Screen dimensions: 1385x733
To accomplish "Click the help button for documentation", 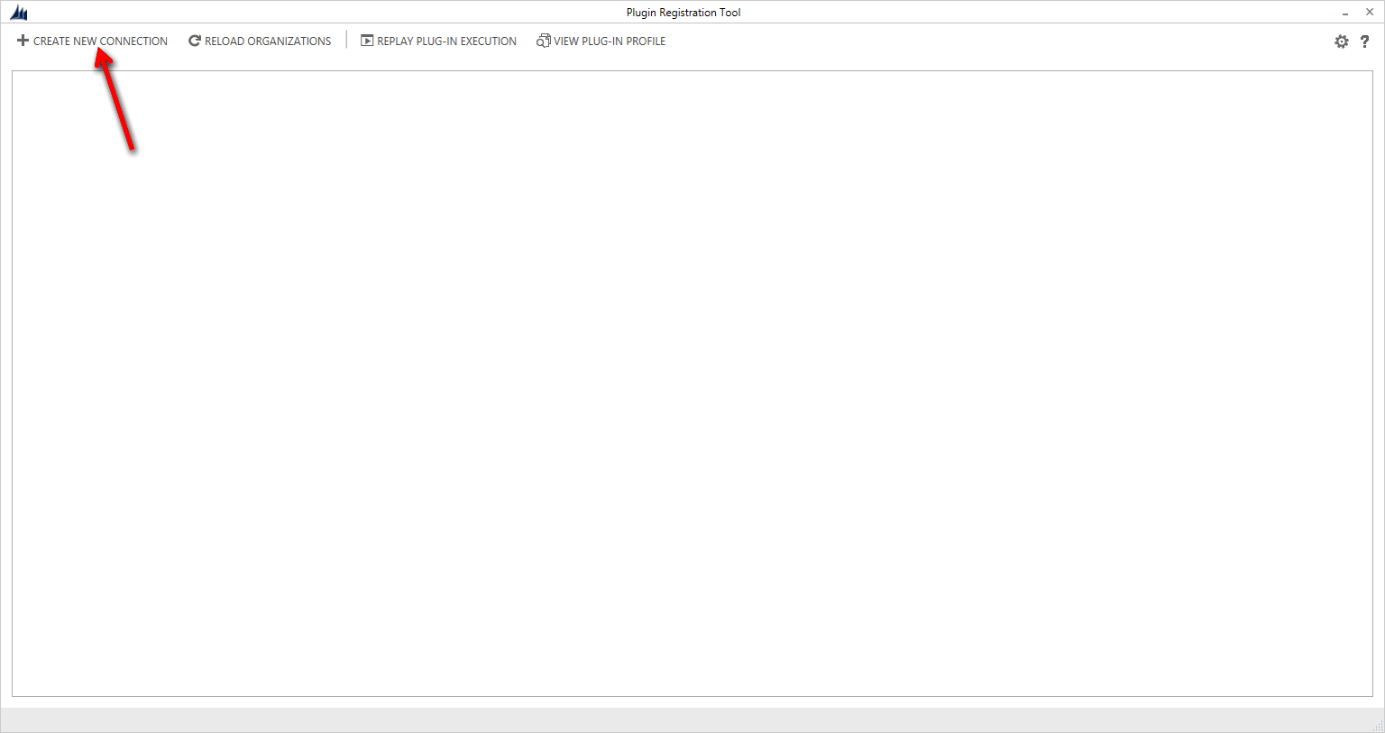I will coord(1365,41).
